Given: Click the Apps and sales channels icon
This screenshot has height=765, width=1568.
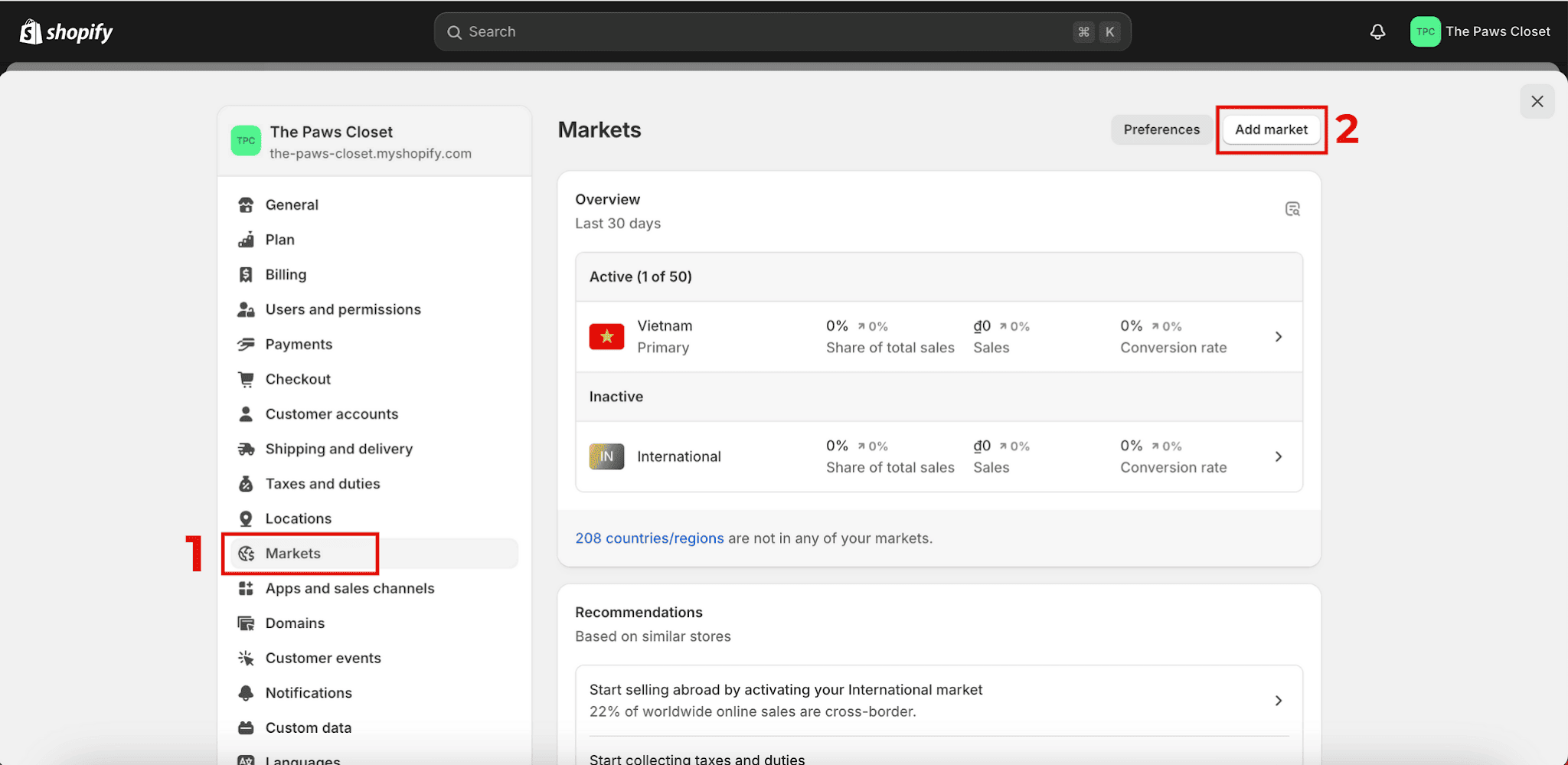Looking at the screenshot, I should (x=246, y=588).
